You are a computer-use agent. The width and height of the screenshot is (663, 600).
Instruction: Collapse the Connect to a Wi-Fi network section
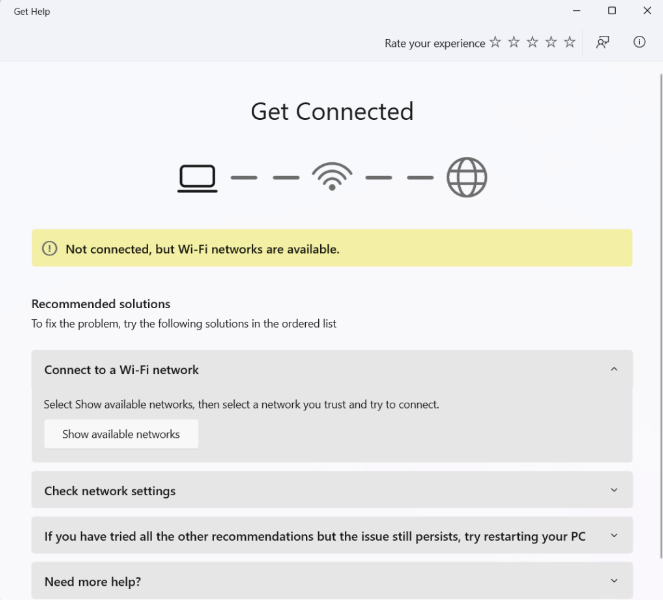pyautogui.click(x=614, y=370)
